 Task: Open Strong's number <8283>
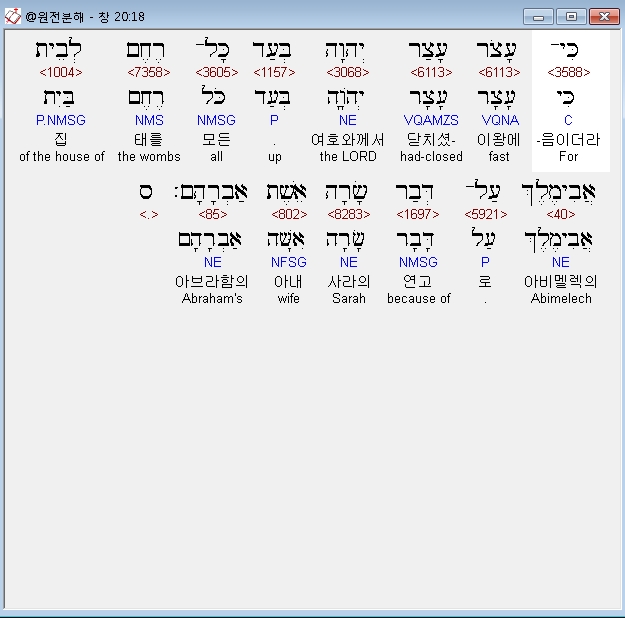pos(348,215)
